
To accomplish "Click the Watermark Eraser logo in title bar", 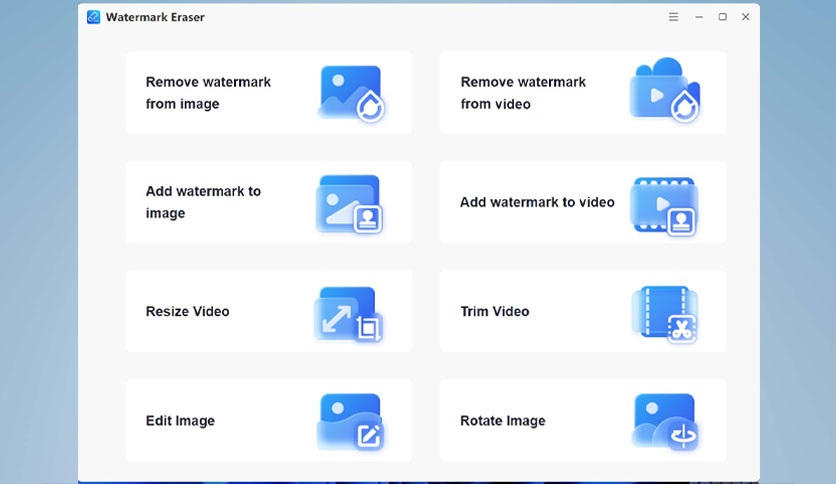I will pos(94,17).
